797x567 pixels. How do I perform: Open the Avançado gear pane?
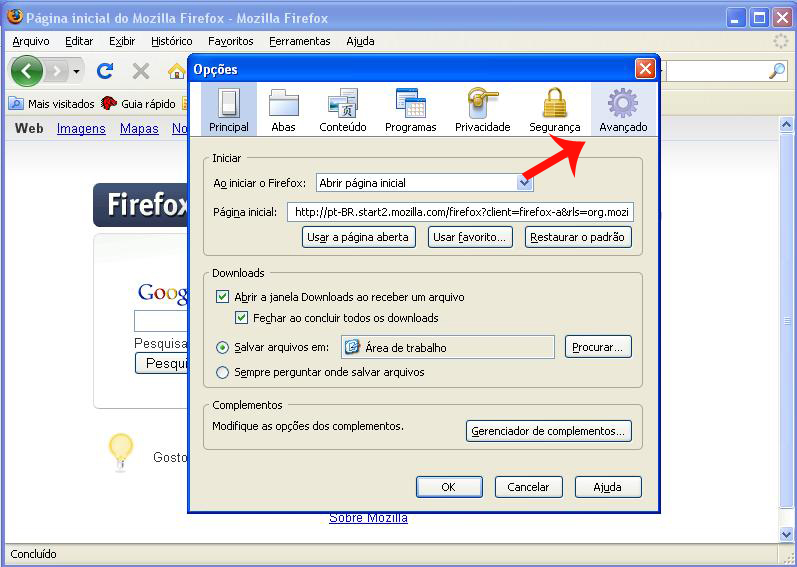pyautogui.click(x=623, y=110)
